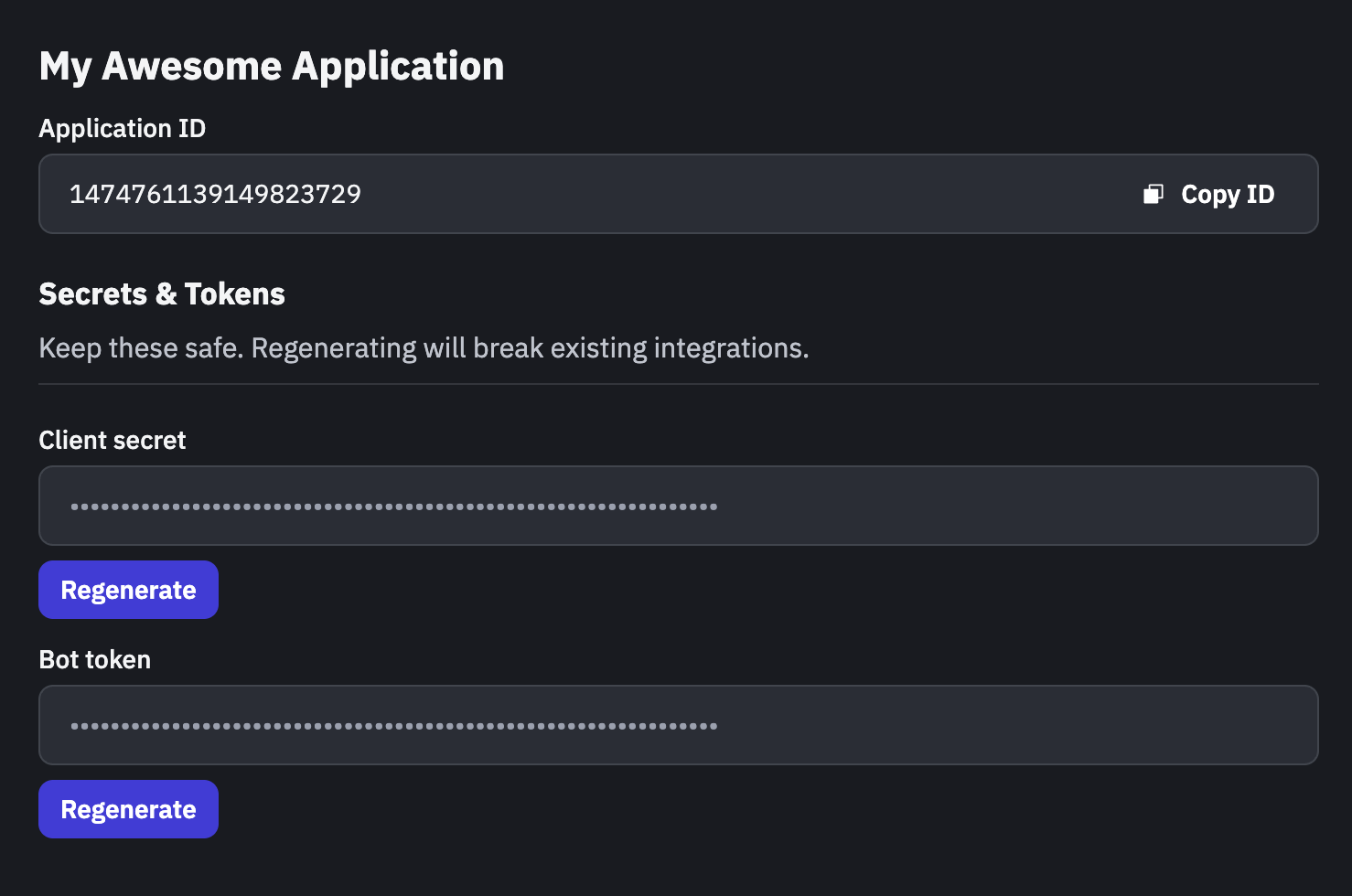Click the Client secret label
Screen dimensions: 1352x896
113,441
